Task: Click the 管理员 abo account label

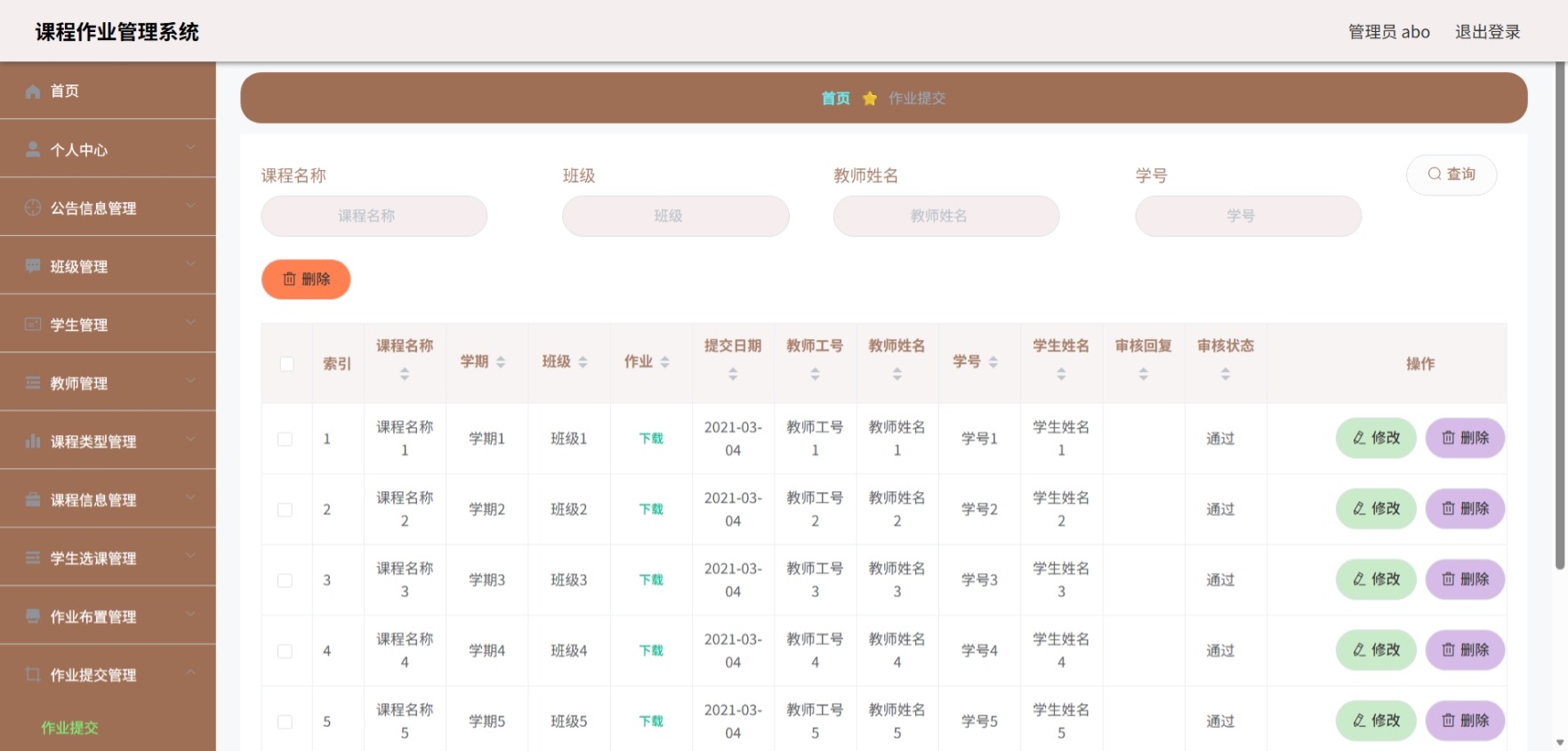Action: [1389, 32]
